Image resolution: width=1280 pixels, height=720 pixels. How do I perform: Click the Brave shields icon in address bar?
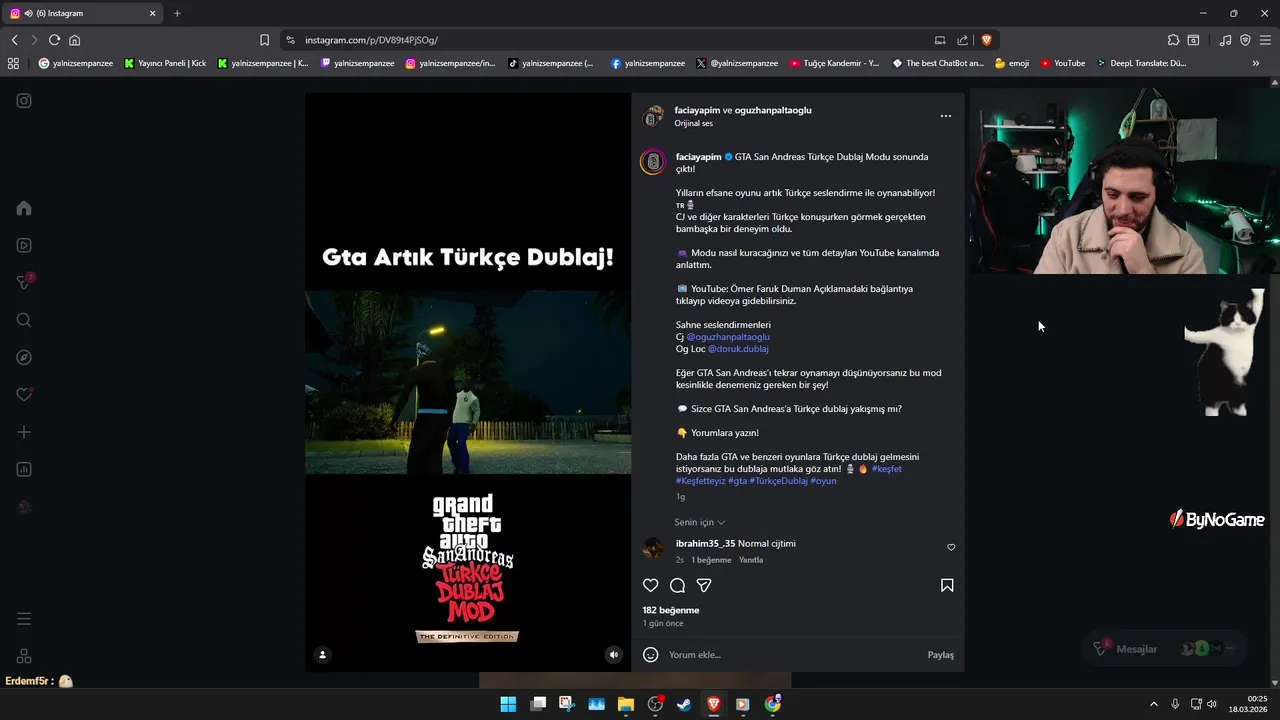(x=986, y=40)
